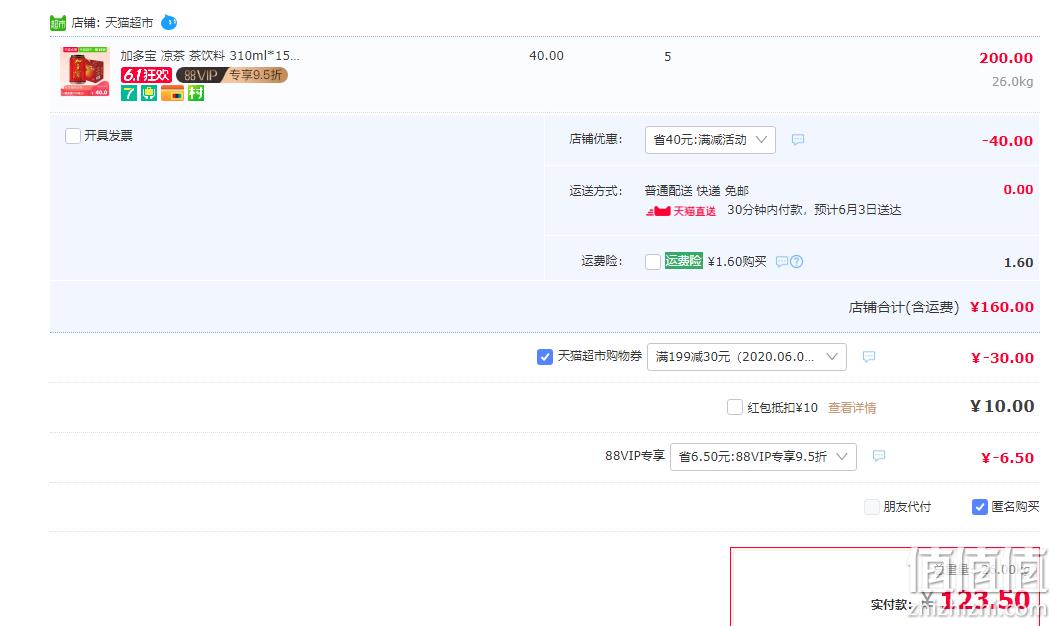Click the ¥160.00 store total

coord(1002,307)
